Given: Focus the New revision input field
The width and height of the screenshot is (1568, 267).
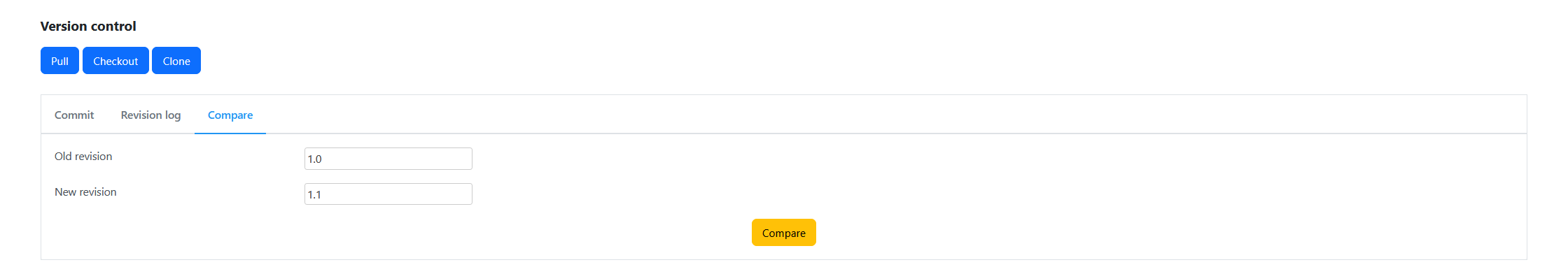Looking at the screenshot, I should (x=388, y=194).
